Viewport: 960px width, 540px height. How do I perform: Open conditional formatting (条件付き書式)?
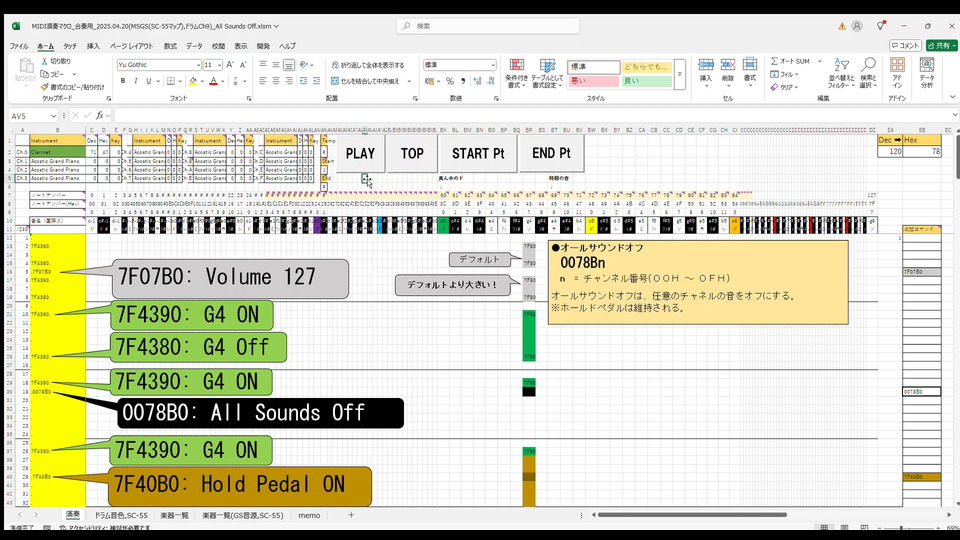click(x=516, y=70)
